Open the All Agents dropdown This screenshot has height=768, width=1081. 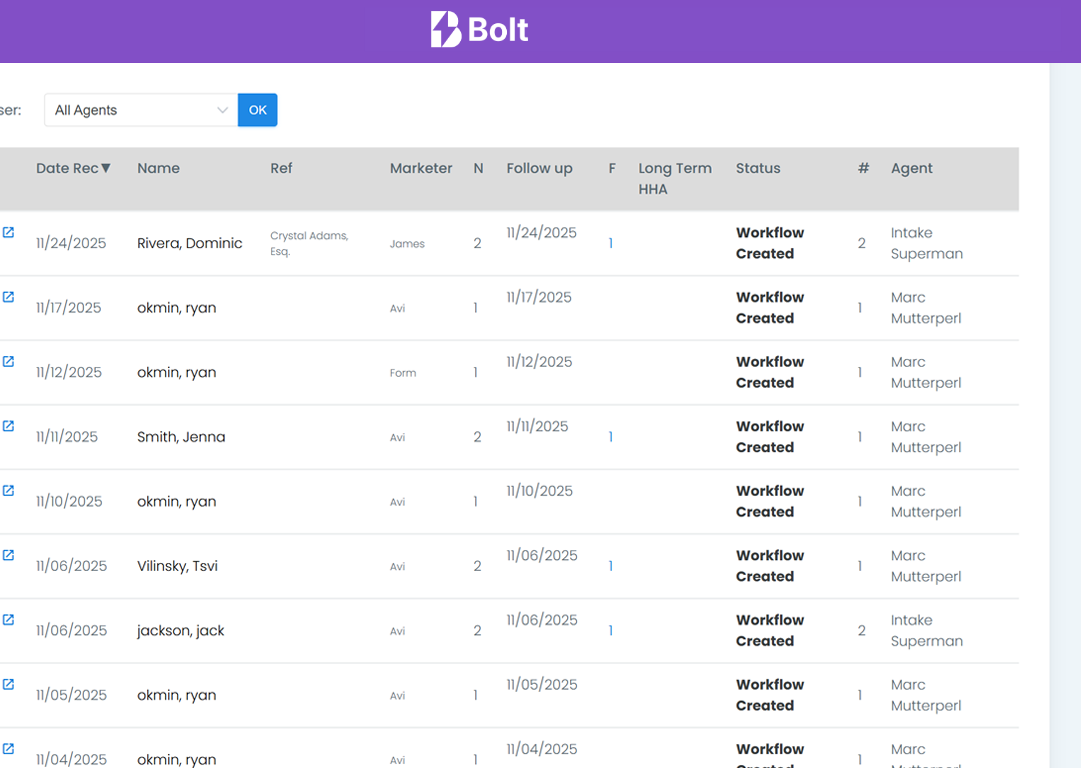(140, 110)
